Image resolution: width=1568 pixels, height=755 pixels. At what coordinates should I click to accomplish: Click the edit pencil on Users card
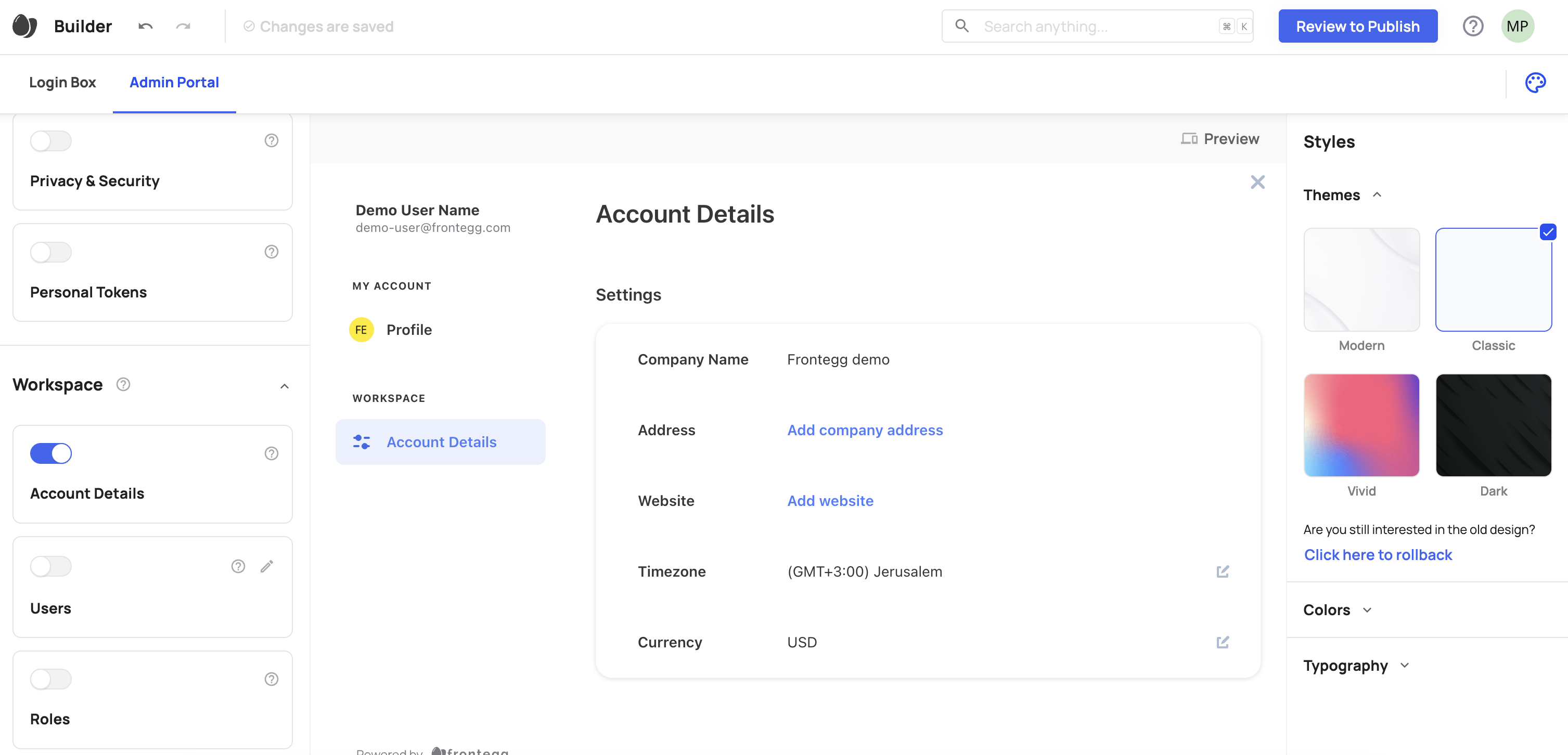pyautogui.click(x=266, y=566)
